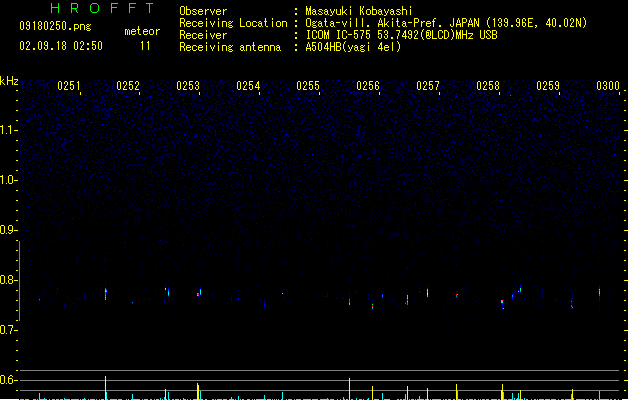Click the observer name Masayuki Kobayashi
This screenshot has width=629, height=400.
click(359, 11)
